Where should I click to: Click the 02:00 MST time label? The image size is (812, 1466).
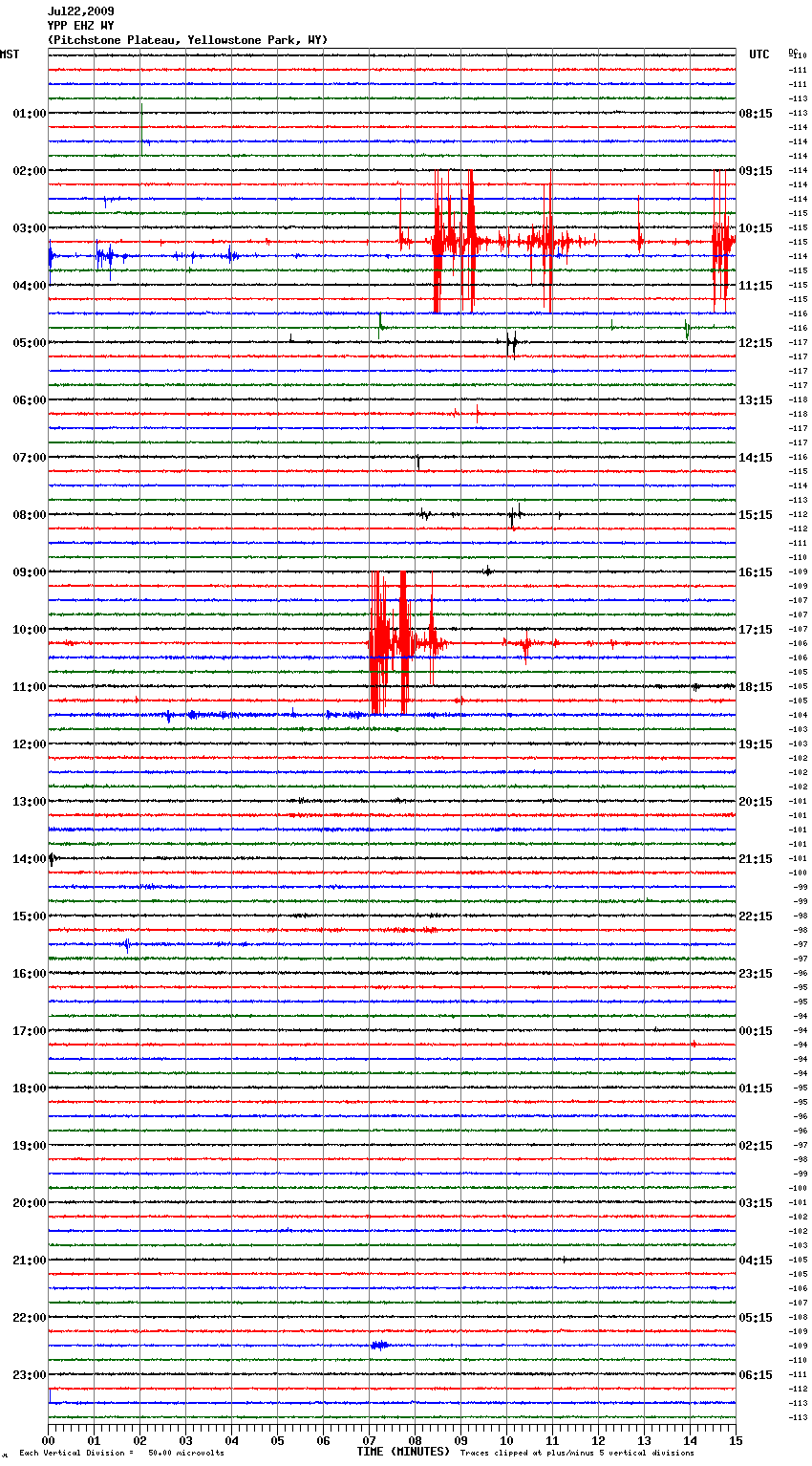[30, 171]
